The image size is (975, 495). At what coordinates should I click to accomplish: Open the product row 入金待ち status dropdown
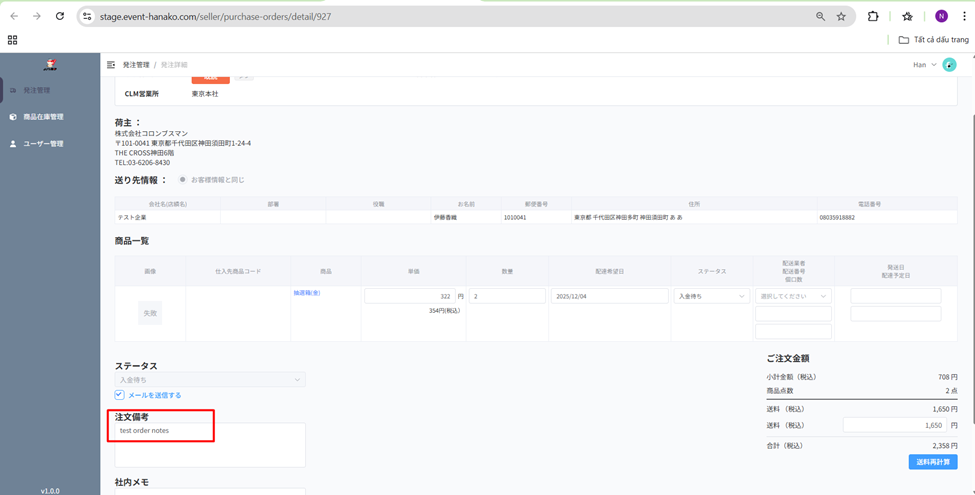pos(711,296)
